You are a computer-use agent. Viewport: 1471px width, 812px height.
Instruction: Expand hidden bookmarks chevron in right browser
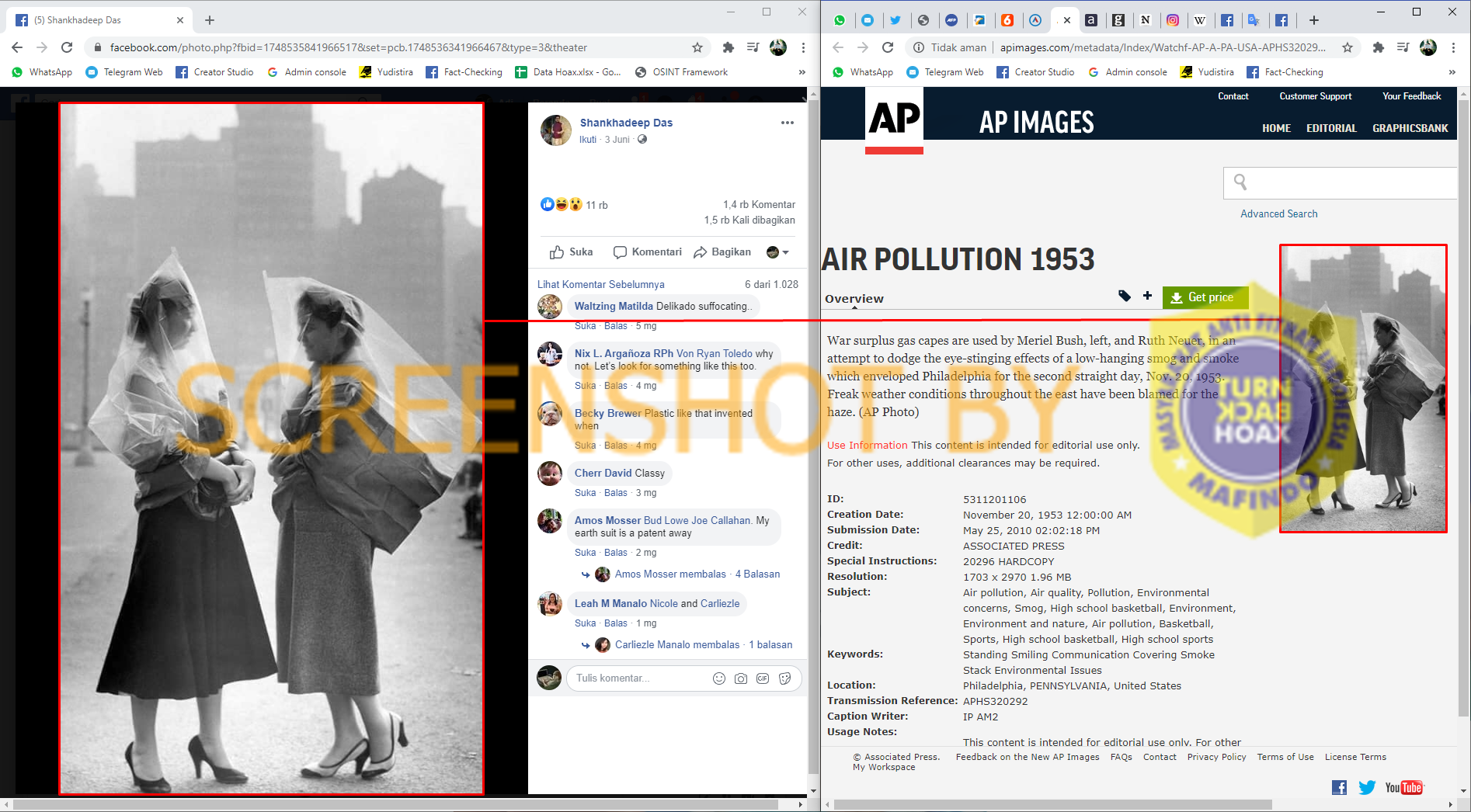tap(1452, 72)
